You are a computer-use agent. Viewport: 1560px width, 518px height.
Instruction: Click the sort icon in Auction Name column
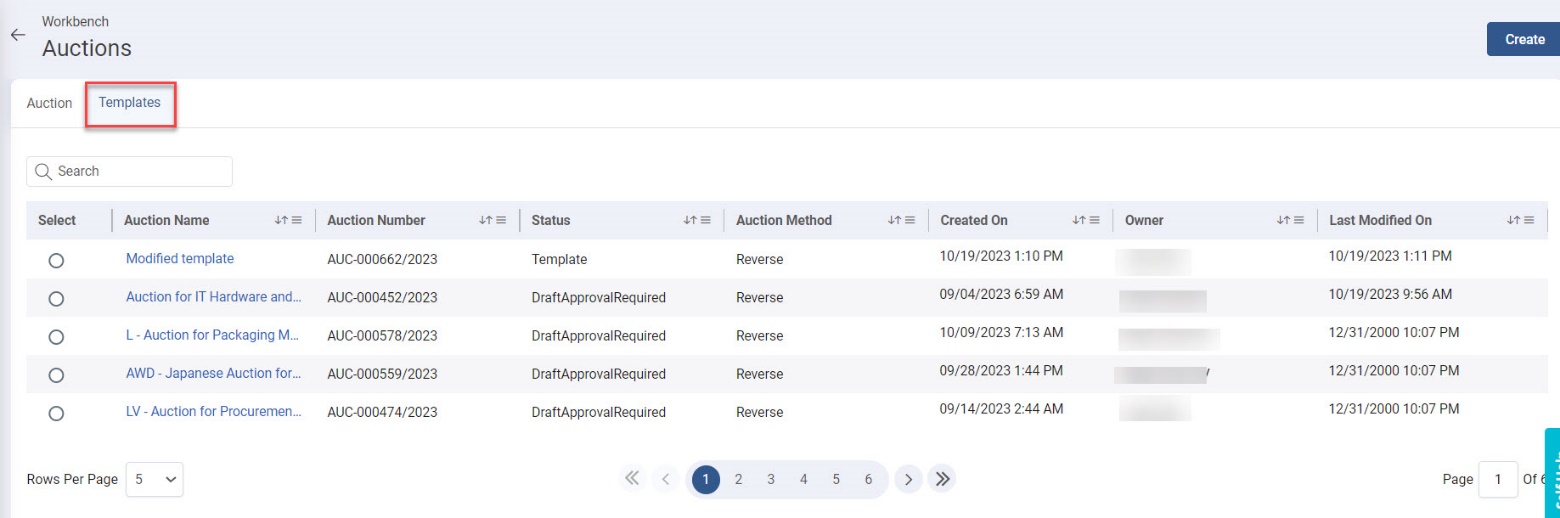(281, 220)
